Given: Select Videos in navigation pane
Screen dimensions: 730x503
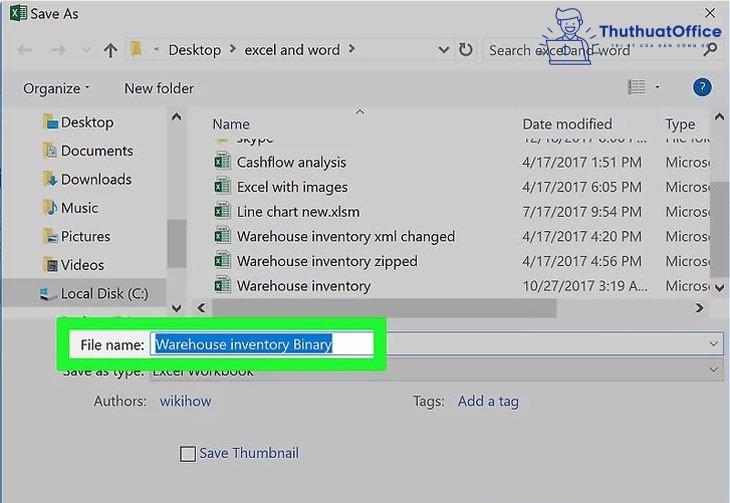Looking at the screenshot, I should point(74,265).
